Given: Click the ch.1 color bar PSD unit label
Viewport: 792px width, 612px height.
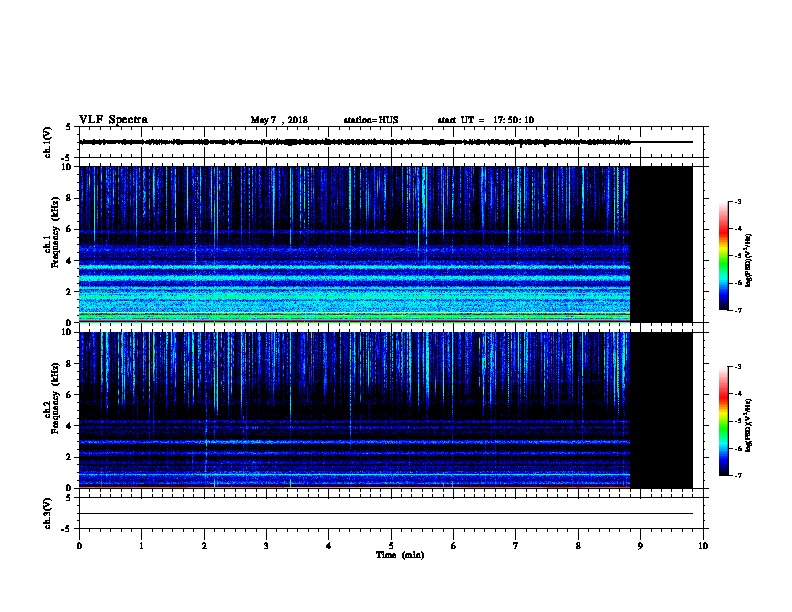Looking at the screenshot, I should 749,261.
